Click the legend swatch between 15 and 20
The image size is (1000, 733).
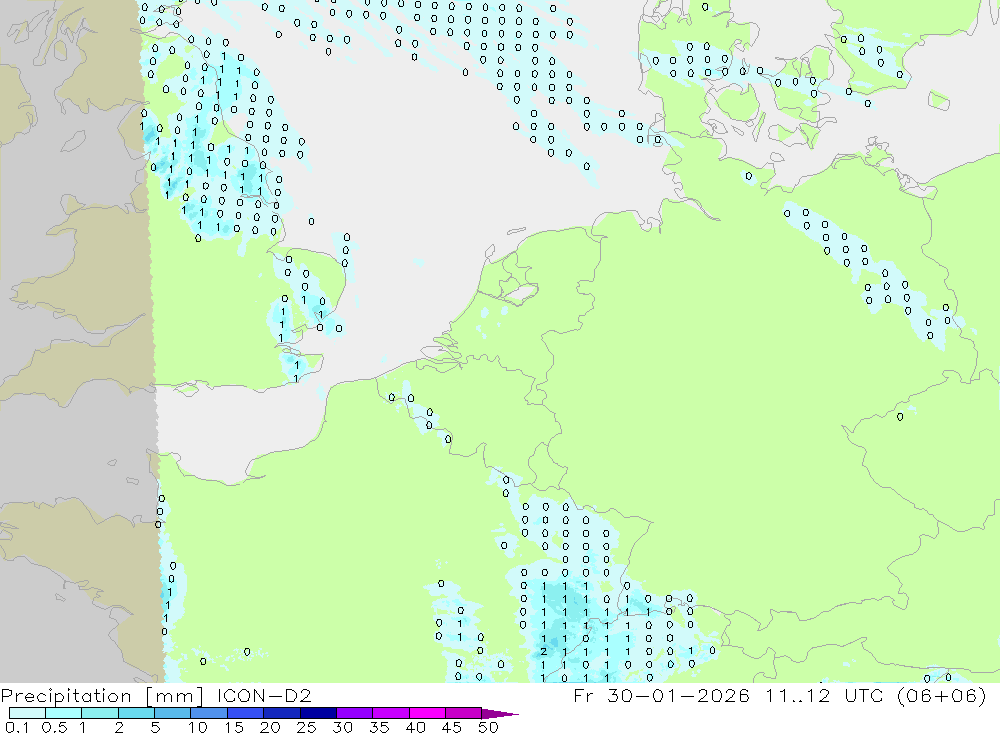pyautogui.click(x=245, y=713)
